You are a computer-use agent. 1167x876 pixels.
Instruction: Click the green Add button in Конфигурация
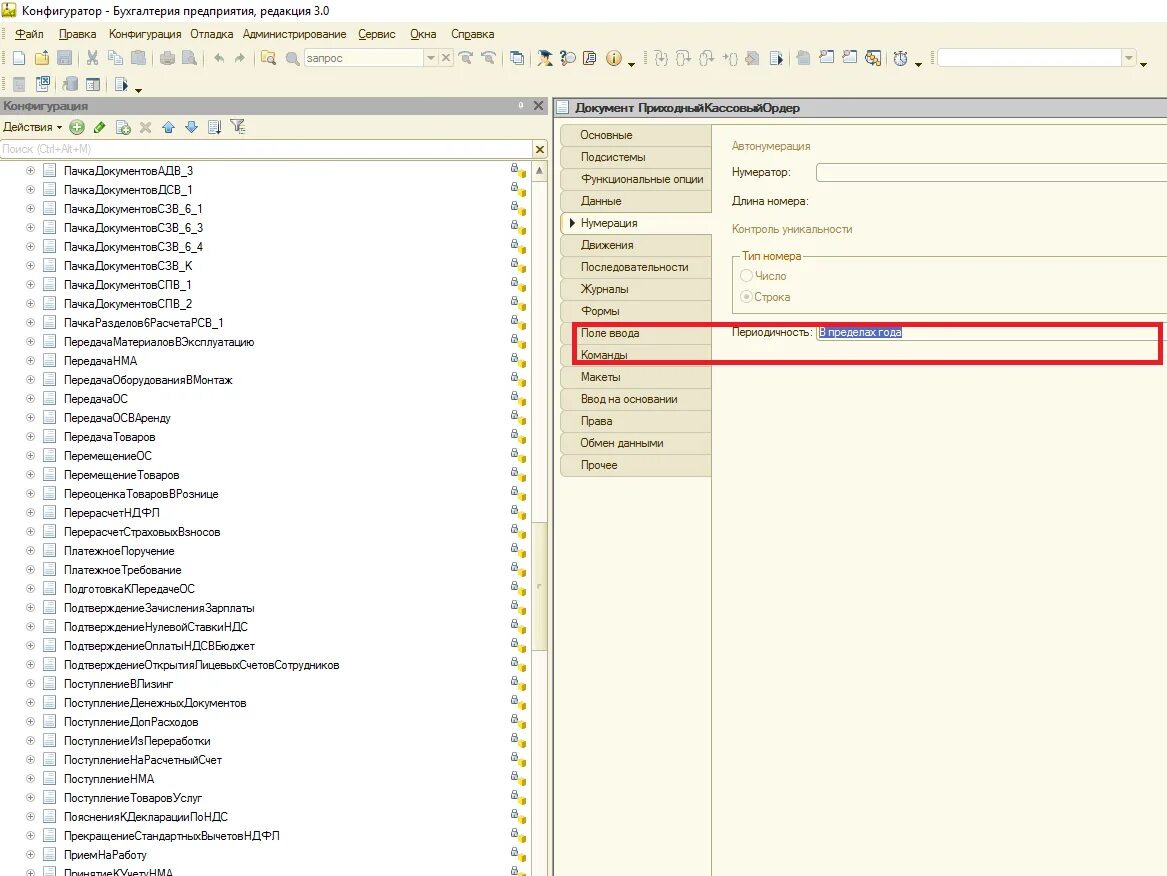point(77,127)
